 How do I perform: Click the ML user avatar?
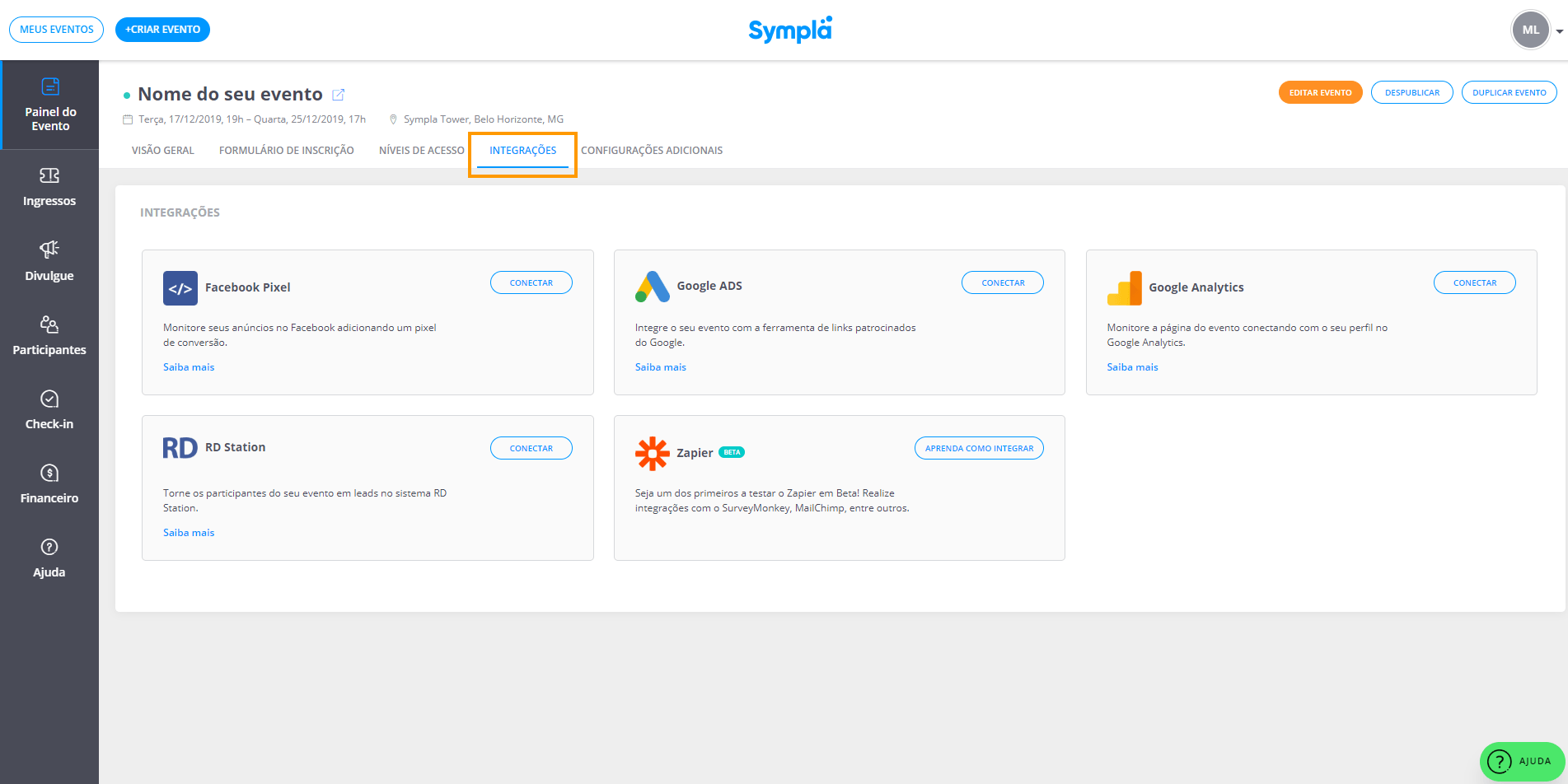[x=1530, y=30]
